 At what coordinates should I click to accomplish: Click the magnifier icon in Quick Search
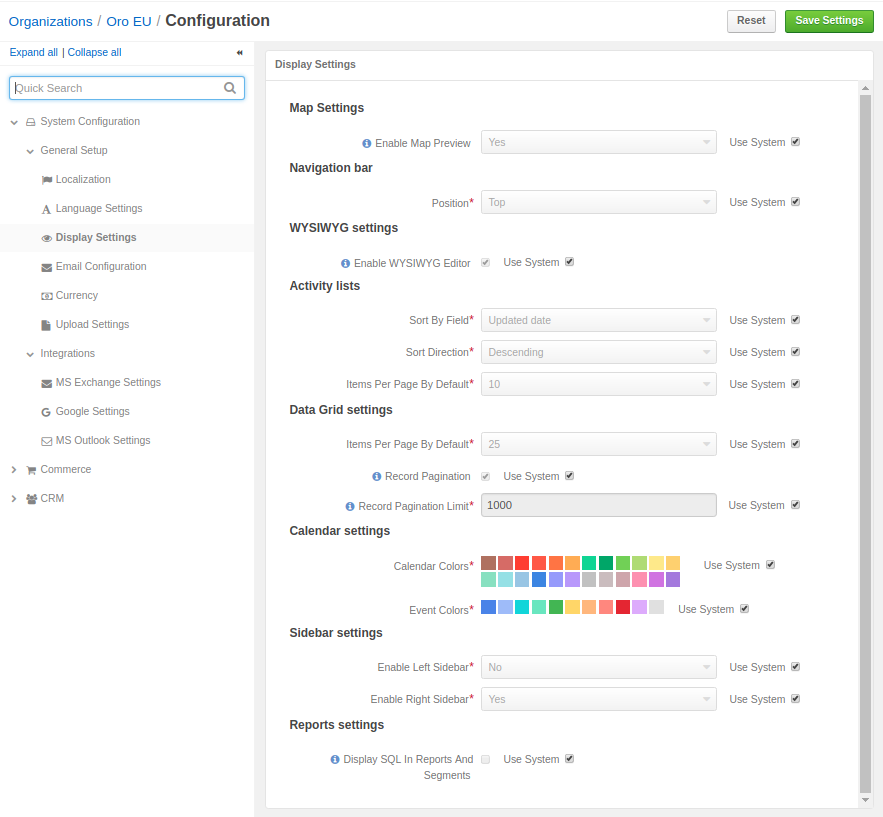coord(230,88)
